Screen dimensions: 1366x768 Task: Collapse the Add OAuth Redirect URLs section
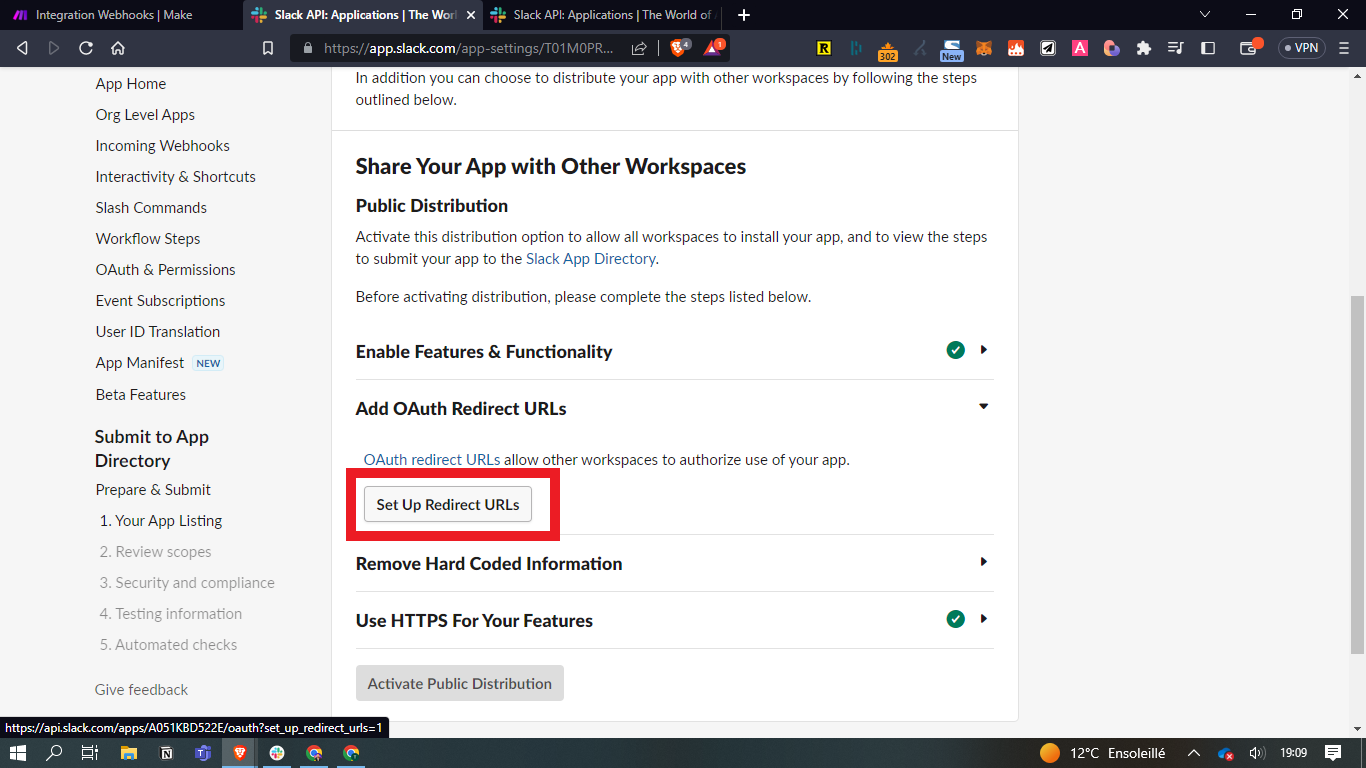tap(984, 407)
